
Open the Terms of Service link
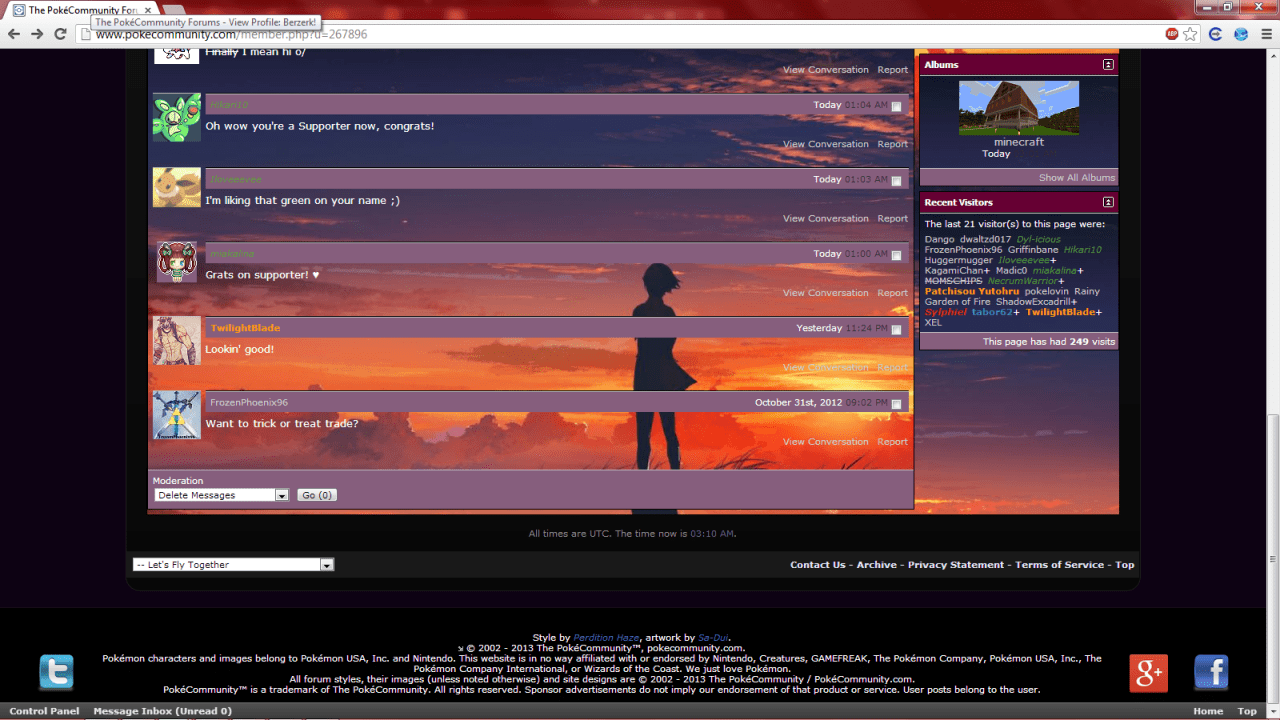pos(1060,565)
